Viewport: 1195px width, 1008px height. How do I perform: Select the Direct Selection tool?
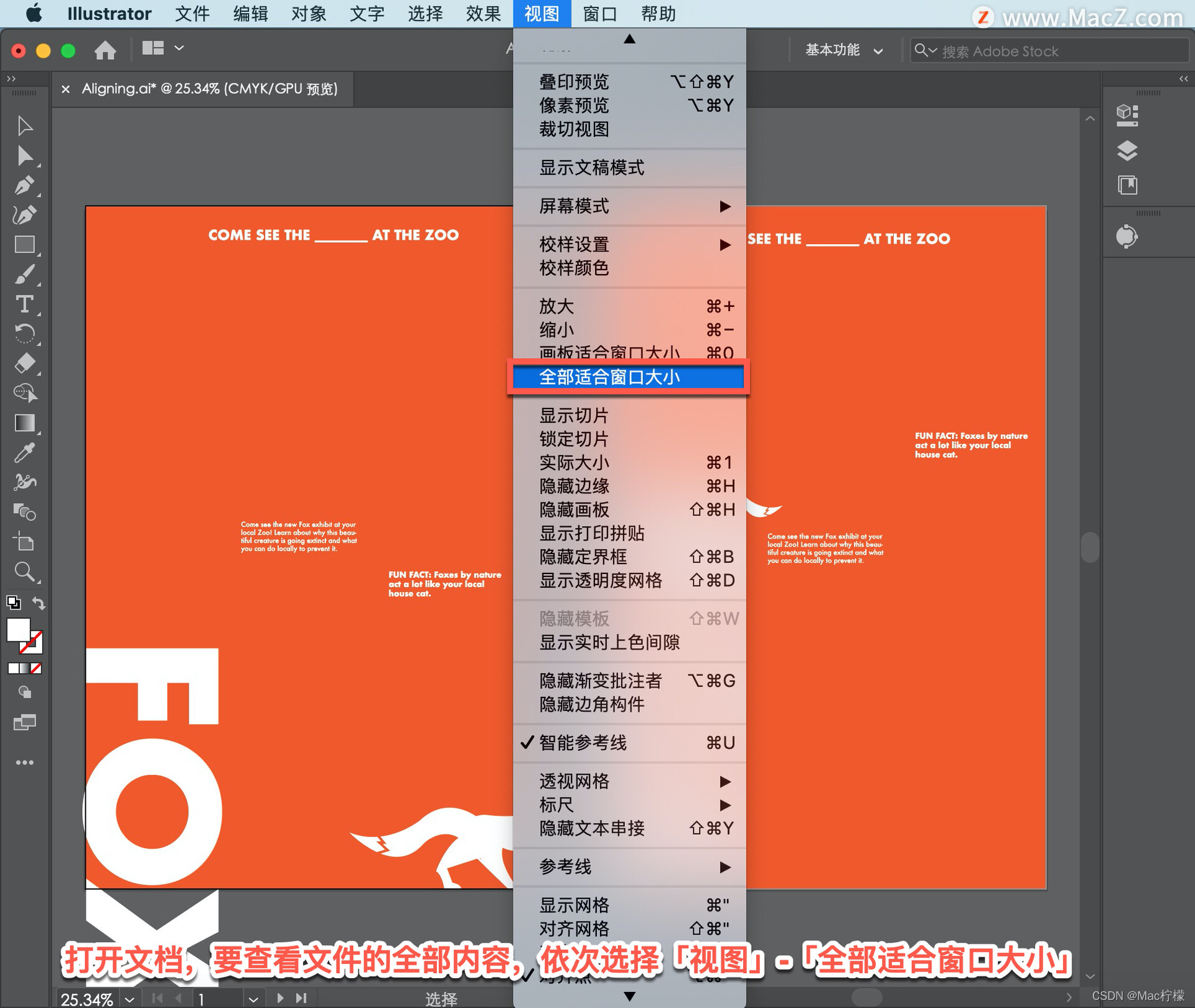pos(24,156)
